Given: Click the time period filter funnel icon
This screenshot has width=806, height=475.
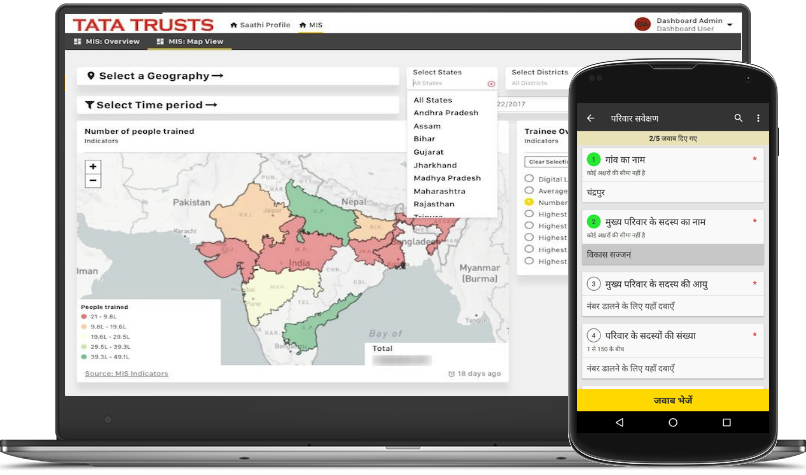Looking at the screenshot, I should click(x=89, y=105).
